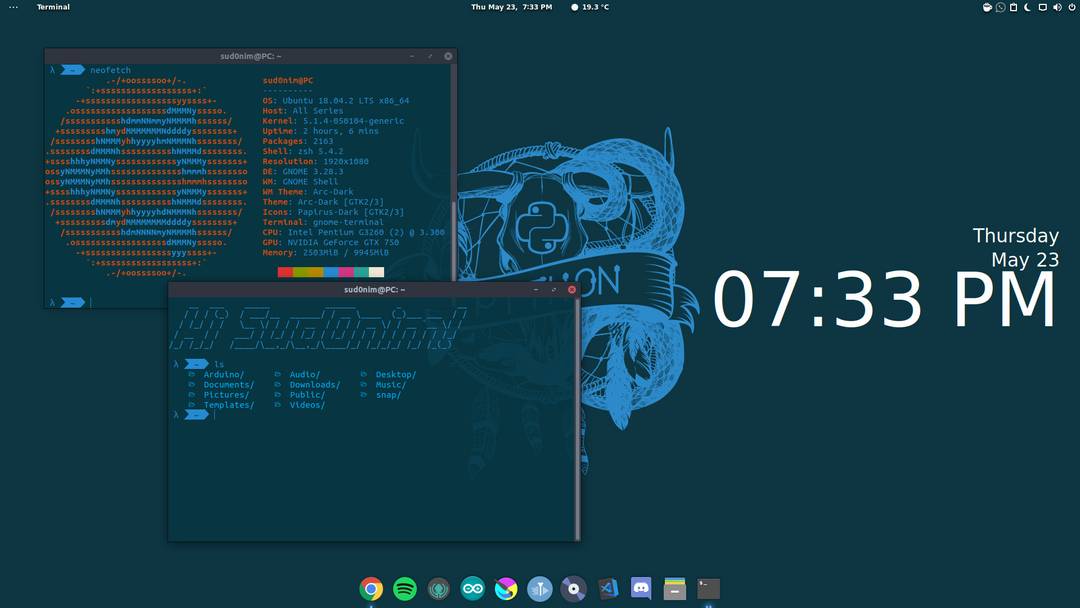1080x608 pixels.
Task: Start the Arduino IDE
Action: pos(473,589)
